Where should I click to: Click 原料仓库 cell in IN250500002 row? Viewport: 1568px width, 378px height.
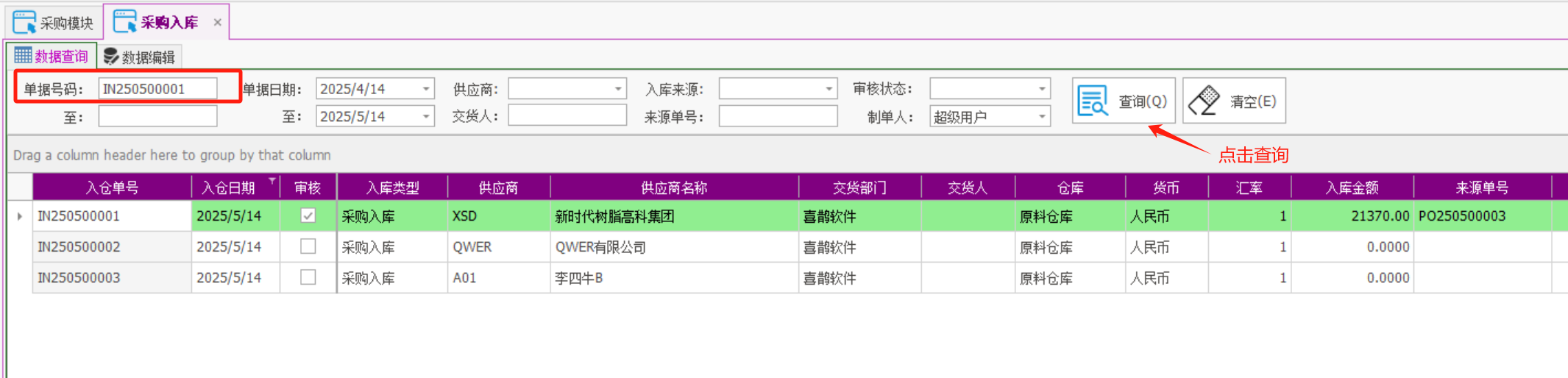pyautogui.click(x=1070, y=247)
